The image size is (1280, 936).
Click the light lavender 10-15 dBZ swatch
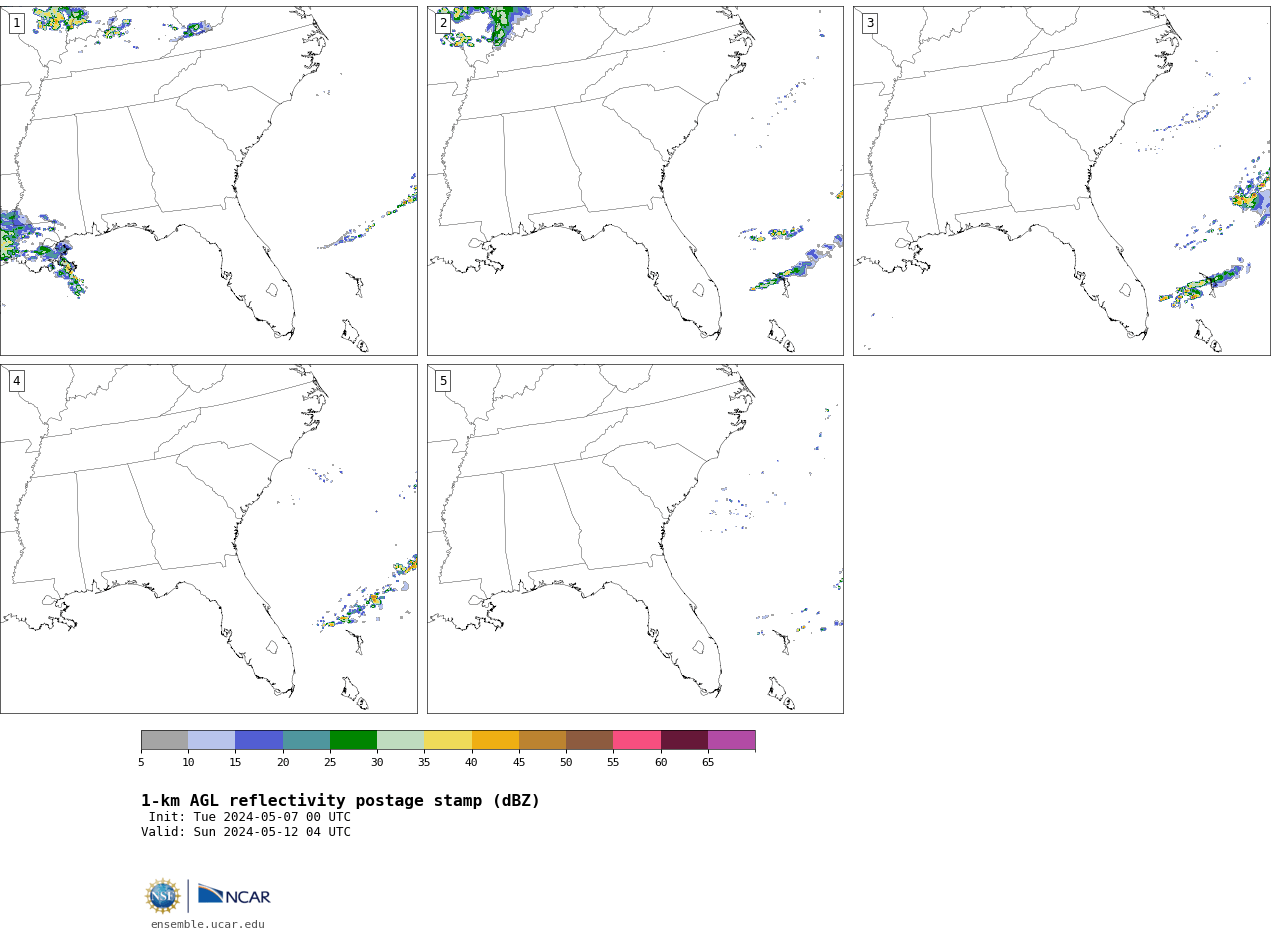point(211,740)
